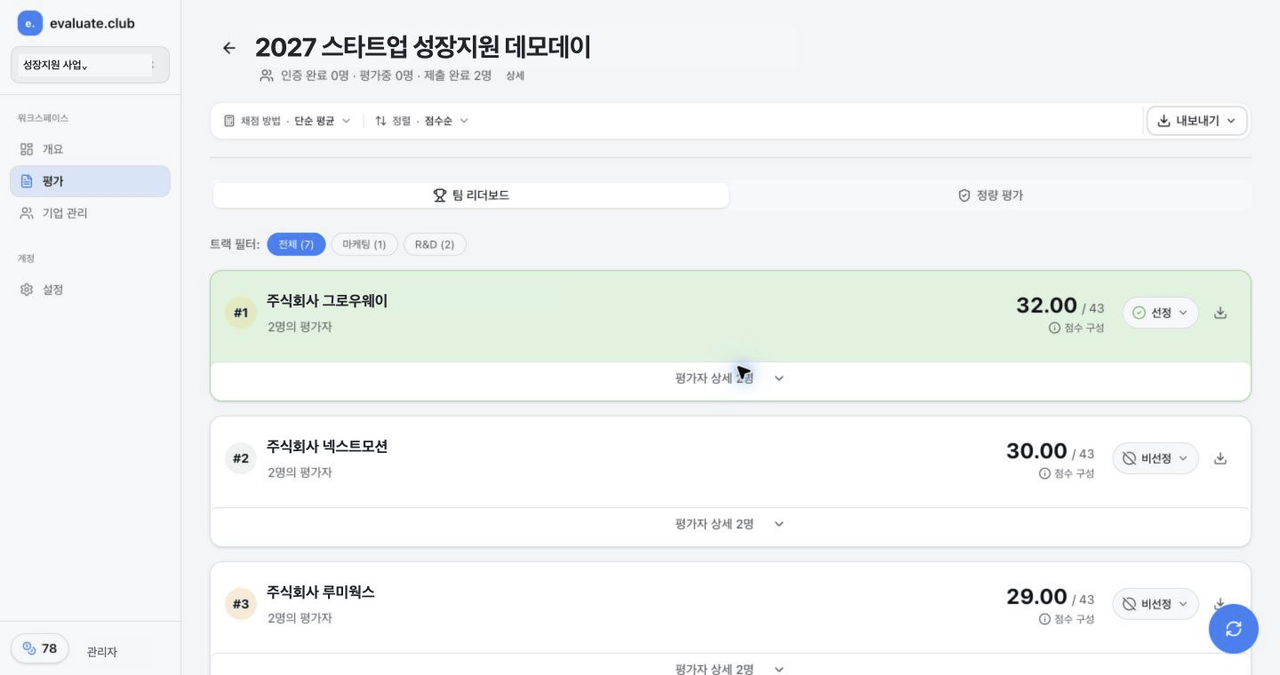1280x675 pixels.
Task: Click the #1 rank badge
Action: tap(241, 313)
